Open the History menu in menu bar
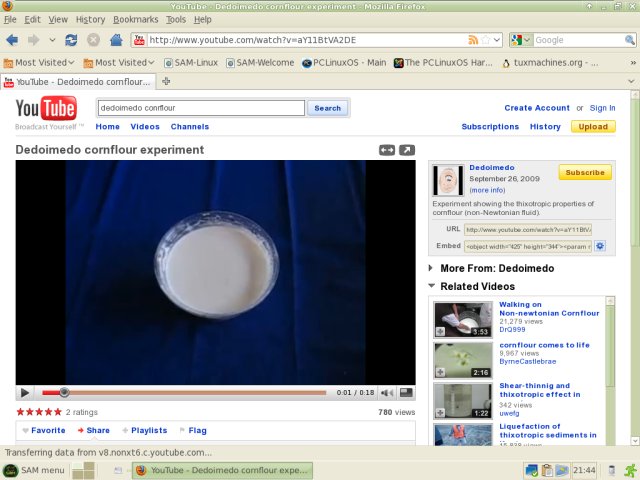The width and height of the screenshot is (640, 480). (90, 19)
